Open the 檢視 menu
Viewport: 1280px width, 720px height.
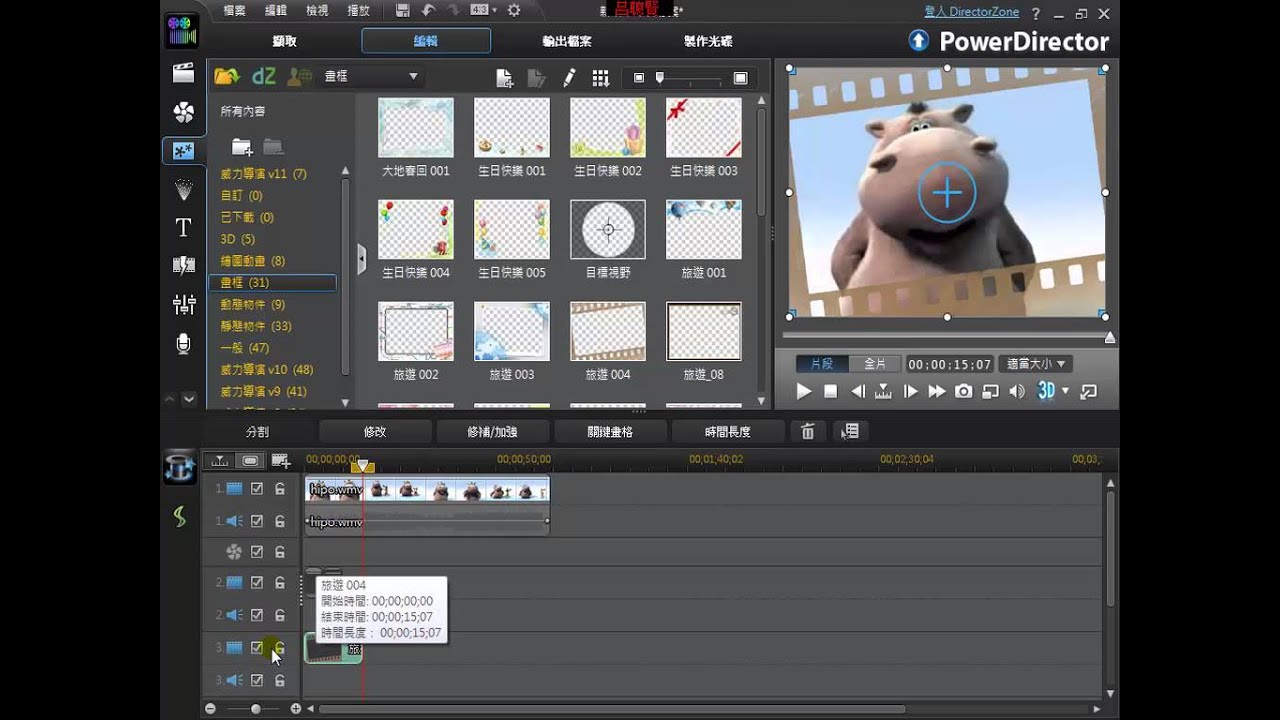tap(317, 11)
